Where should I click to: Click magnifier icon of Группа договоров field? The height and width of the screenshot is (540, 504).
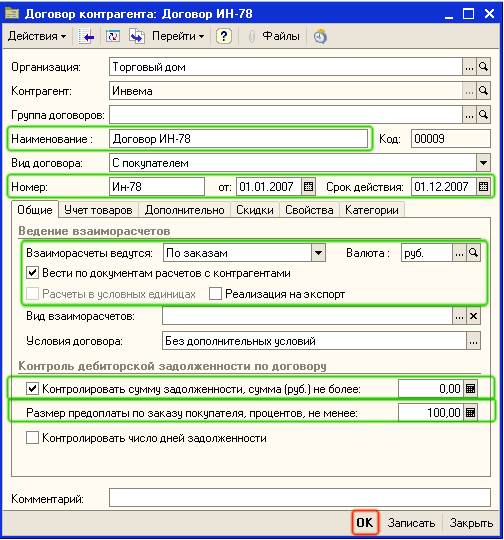[484, 115]
